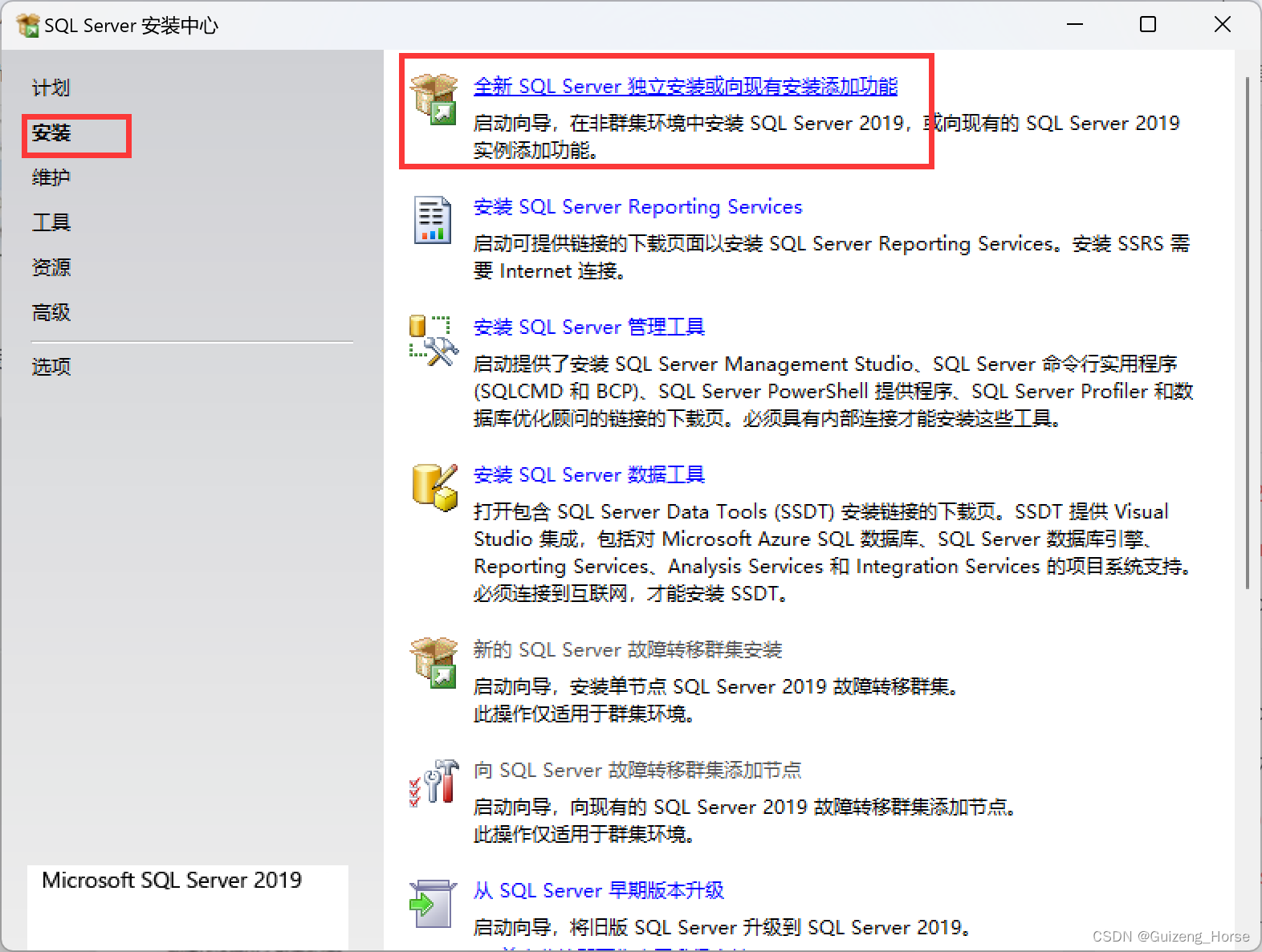1262x952 pixels.
Task: Click the SSDT description paragraph starting 打开包含
Action: (x=833, y=552)
